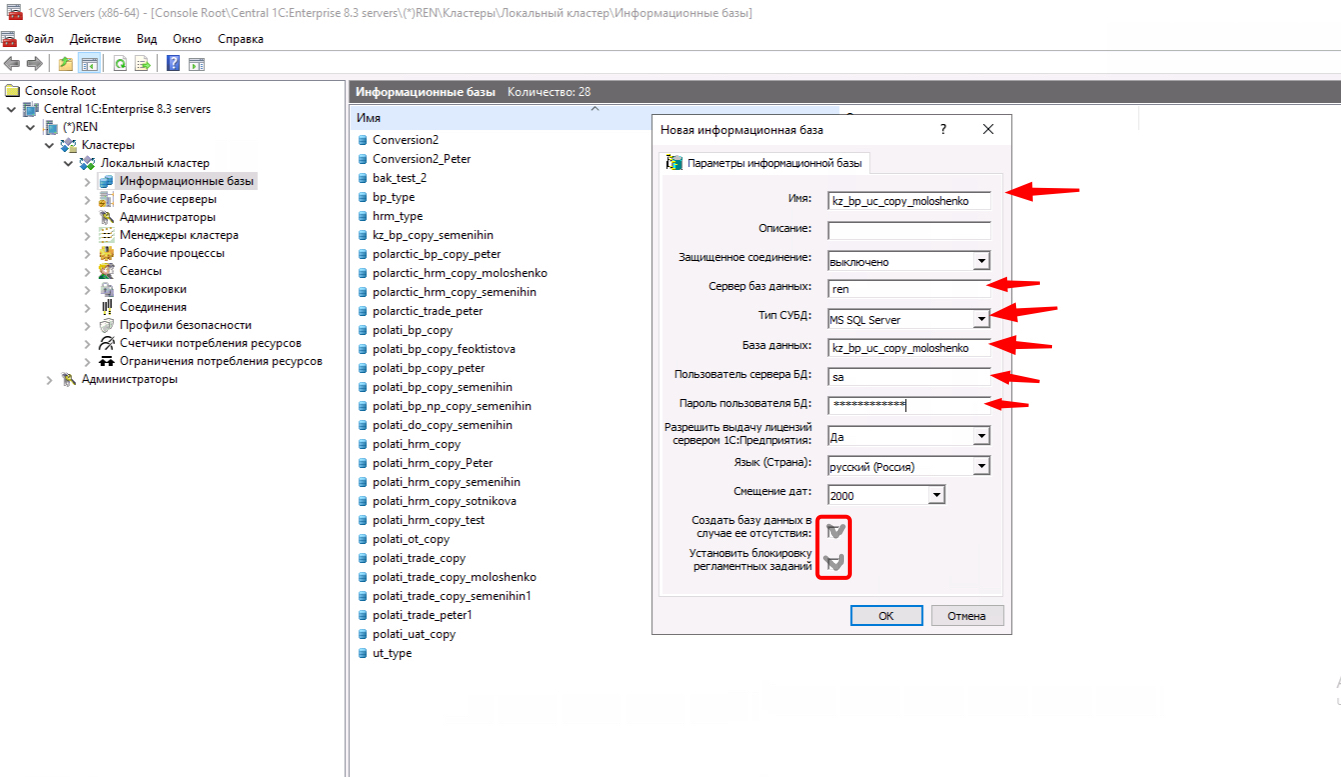1341x777 pixels.
Task: Toggle the Show/Hide Console Tree icon
Action: (x=90, y=64)
